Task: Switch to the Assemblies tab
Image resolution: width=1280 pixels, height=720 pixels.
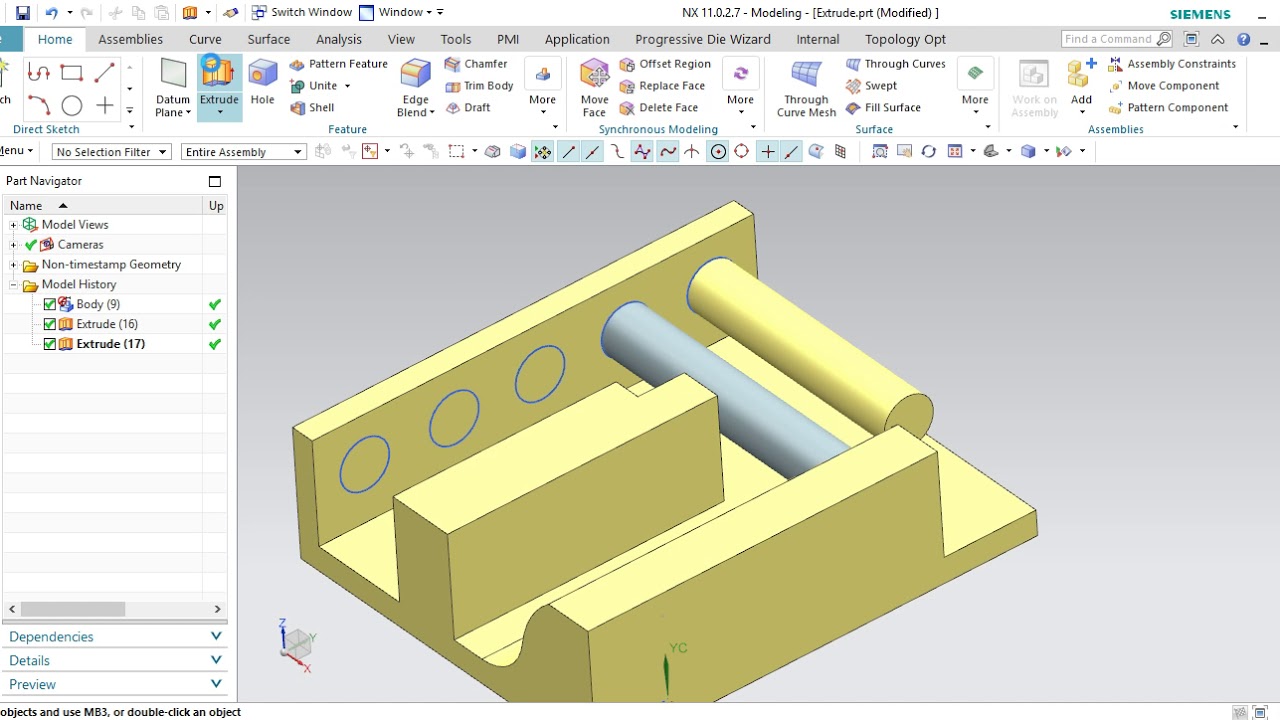Action: tap(130, 39)
